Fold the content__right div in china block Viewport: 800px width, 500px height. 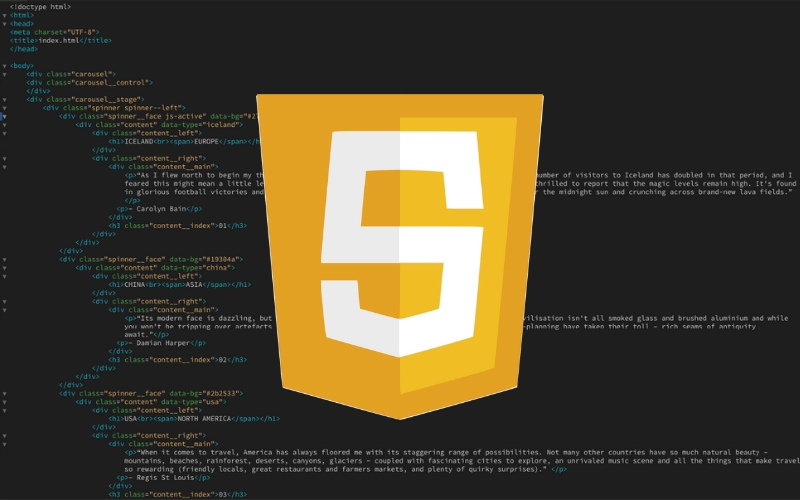[x=5, y=301]
